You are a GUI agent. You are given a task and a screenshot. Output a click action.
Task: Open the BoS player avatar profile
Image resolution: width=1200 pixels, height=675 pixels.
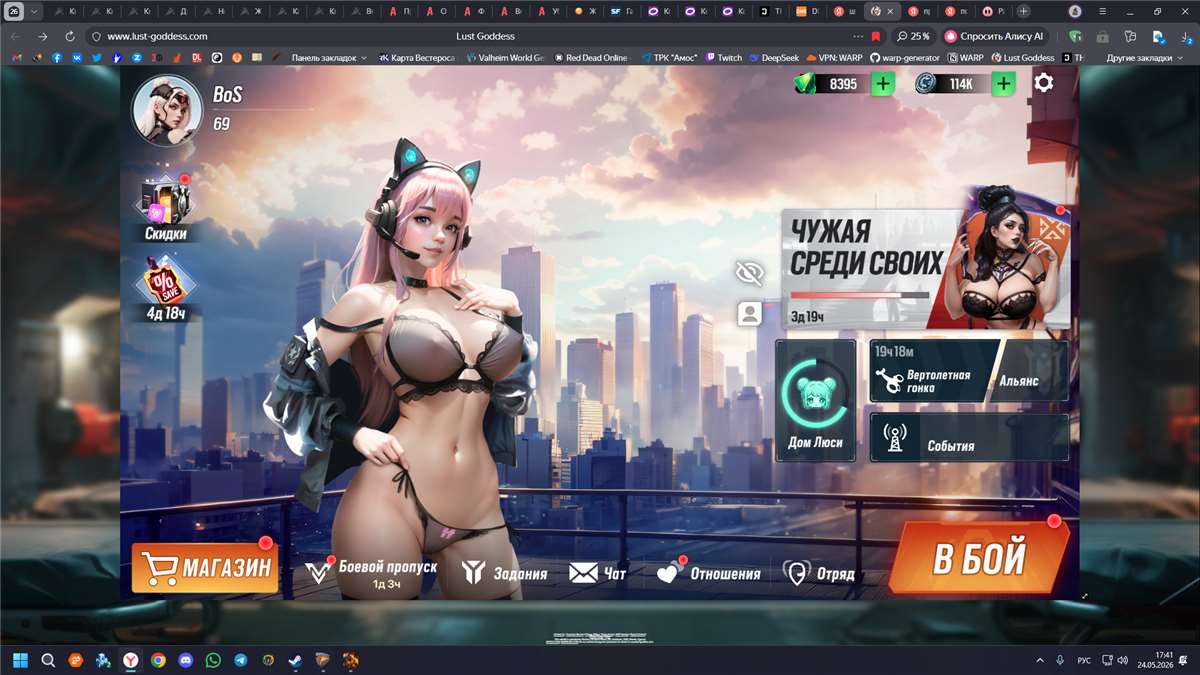pyautogui.click(x=167, y=109)
